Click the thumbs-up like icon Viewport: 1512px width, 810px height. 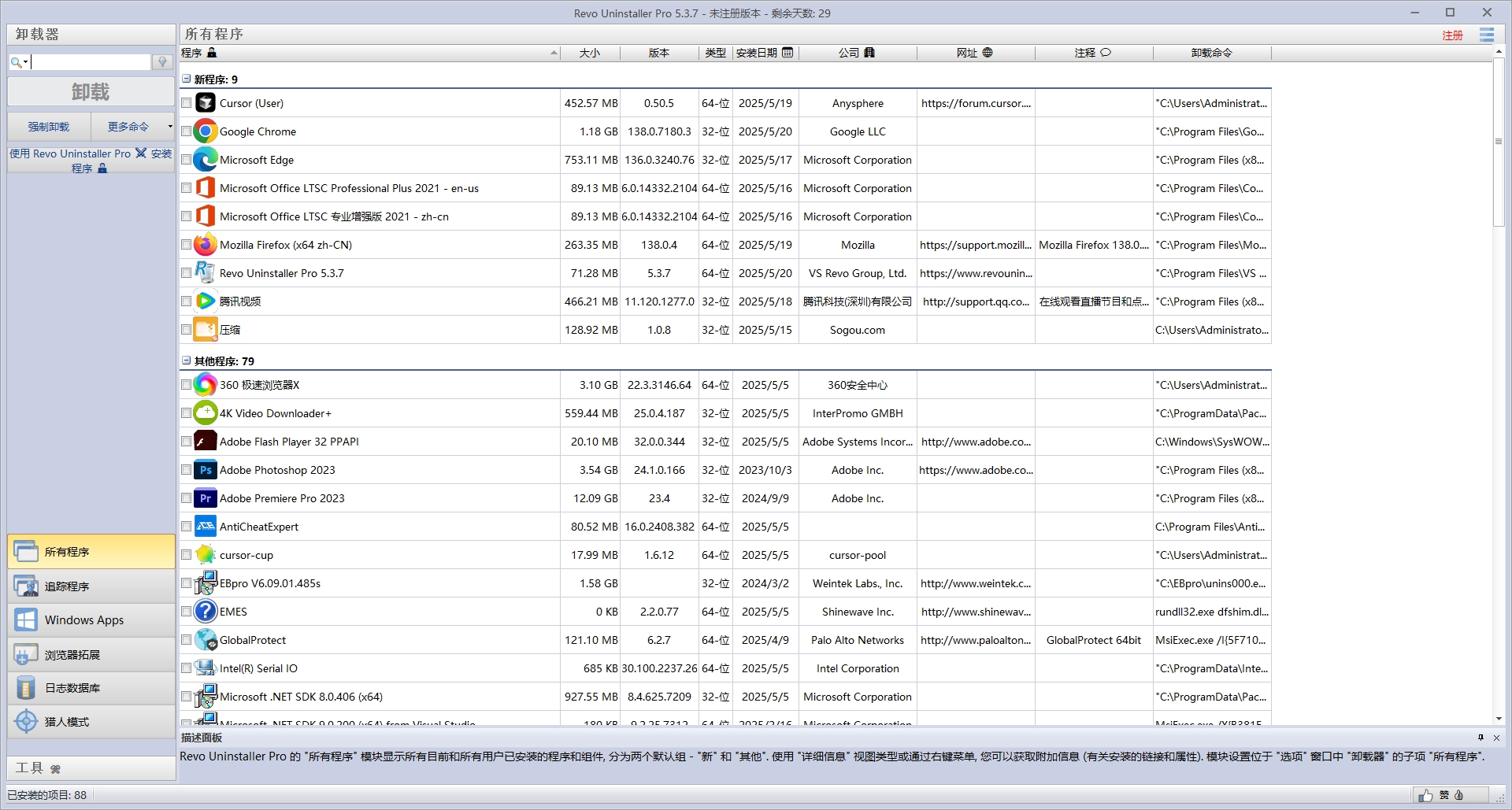[1425, 795]
